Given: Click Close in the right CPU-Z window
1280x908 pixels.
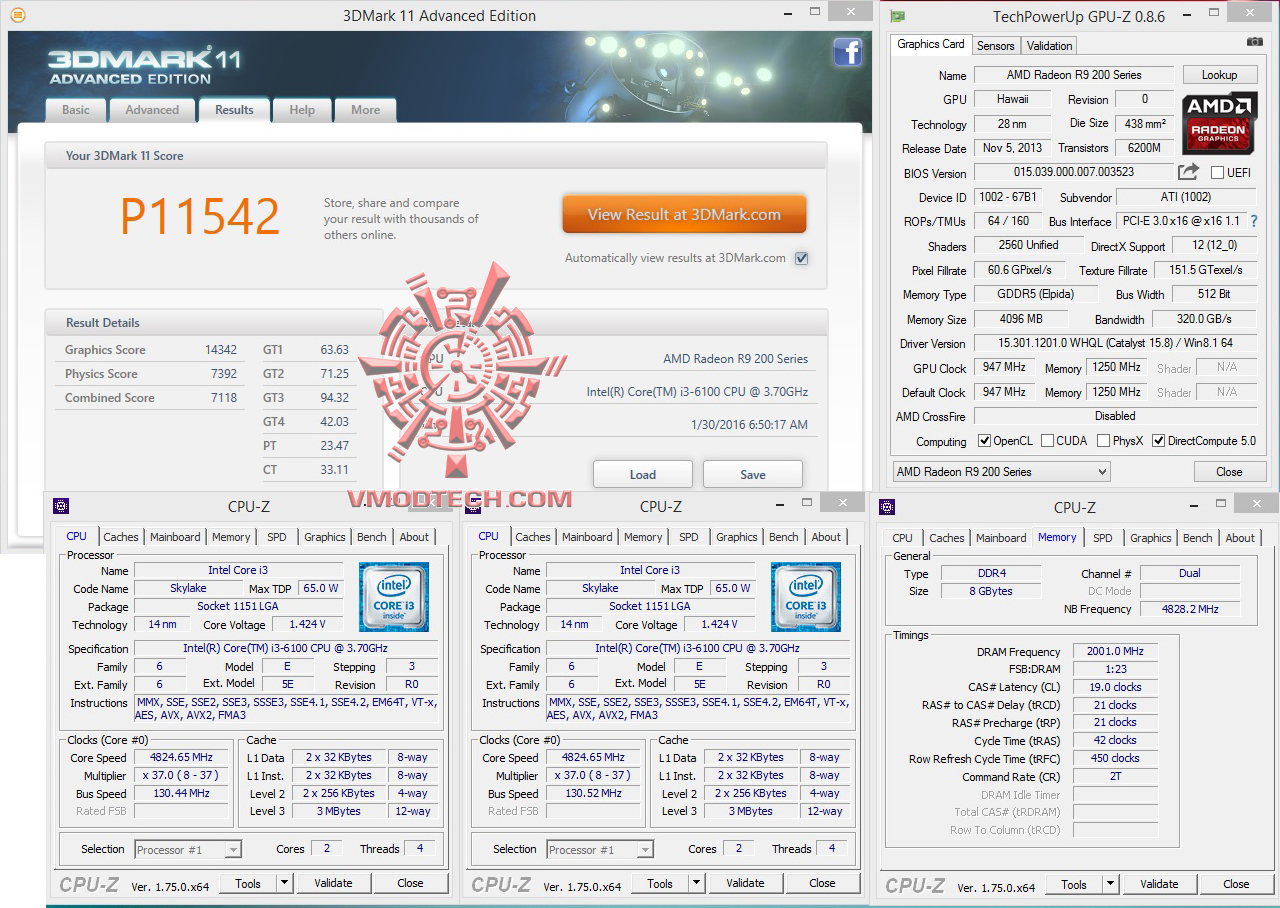Looking at the screenshot, I should tap(1236, 884).
